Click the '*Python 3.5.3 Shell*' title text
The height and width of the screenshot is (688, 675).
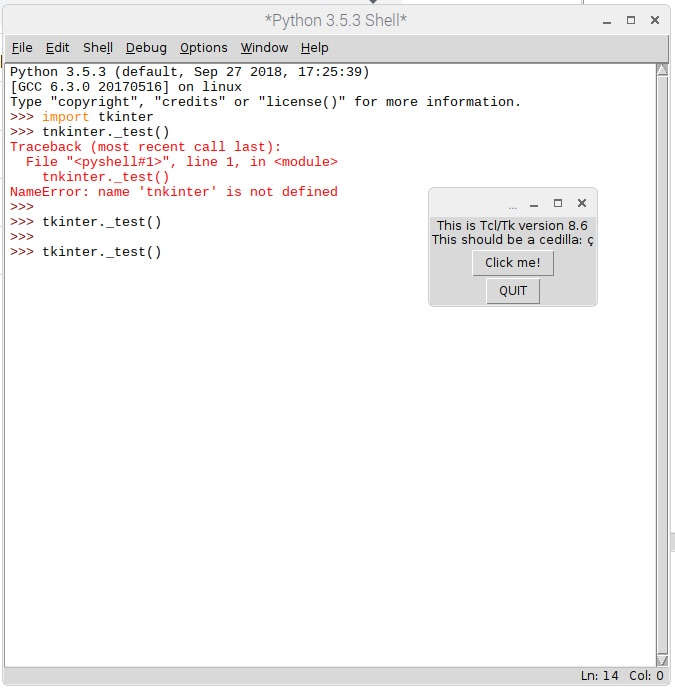pyautogui.click(x=336, y=20)
